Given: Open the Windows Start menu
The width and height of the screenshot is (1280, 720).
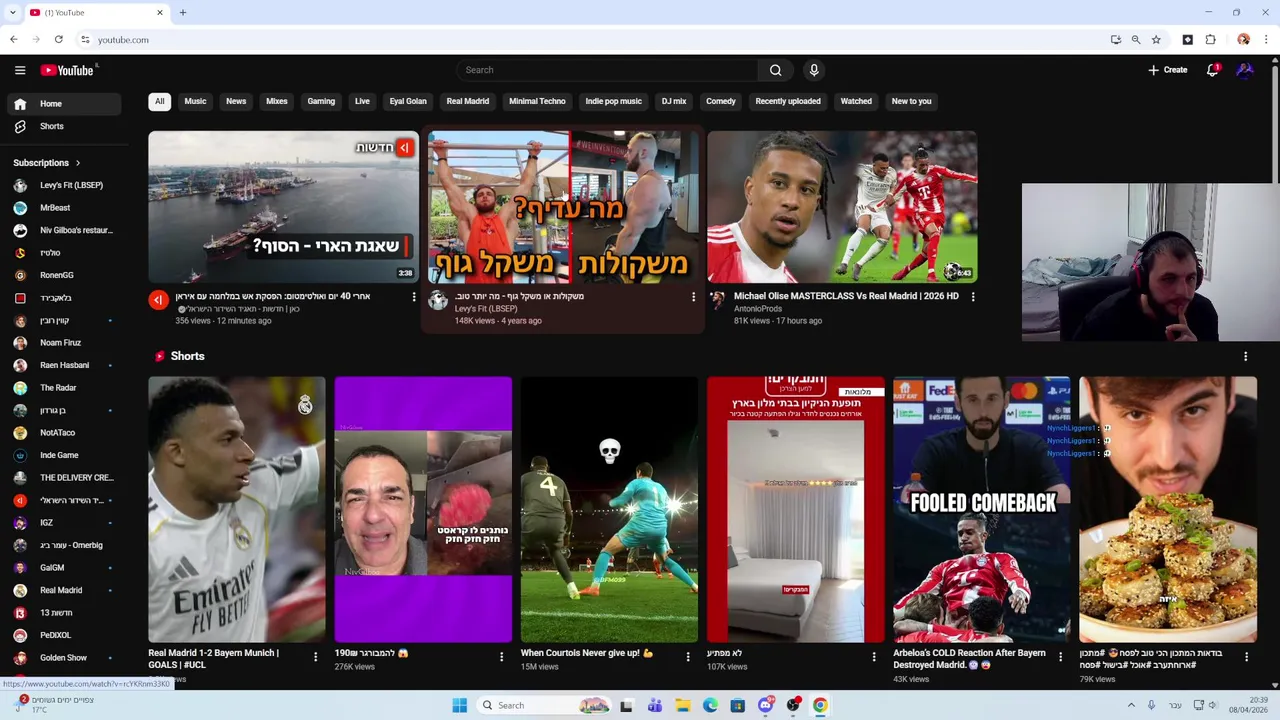Looking at the screenshot, I should point(459,705).
